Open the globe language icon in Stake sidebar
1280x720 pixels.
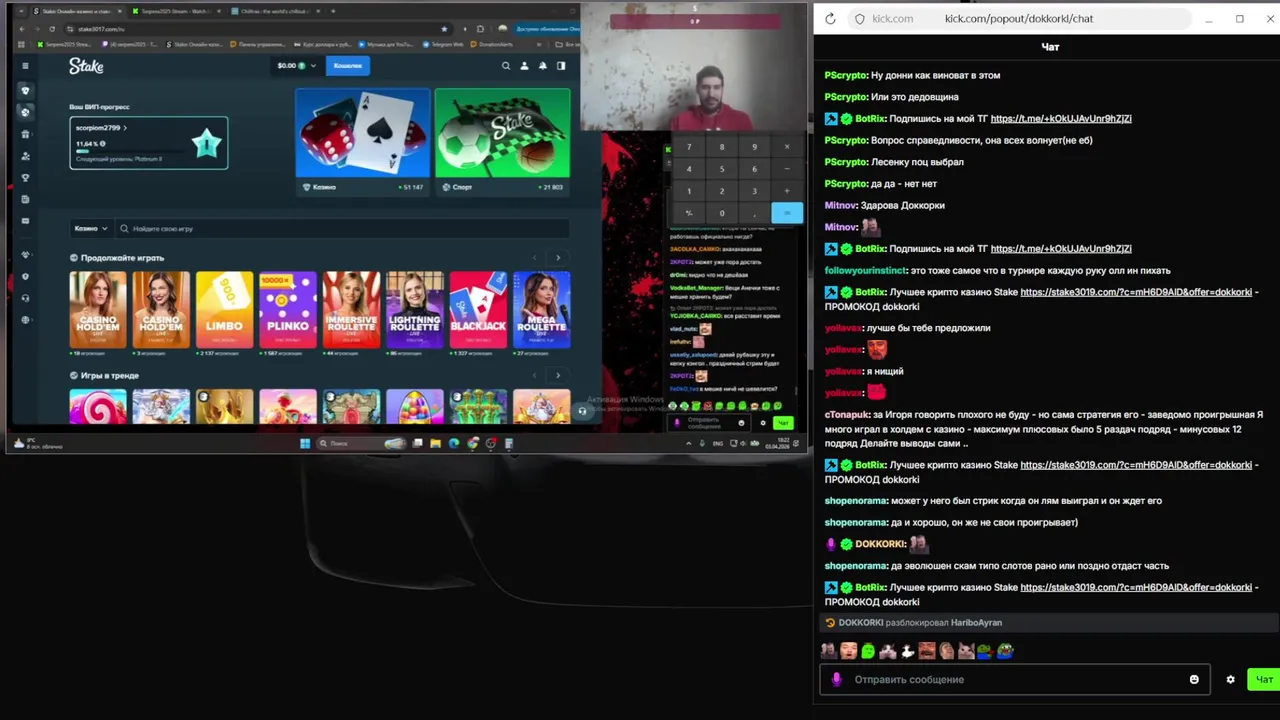click(25, 320)
